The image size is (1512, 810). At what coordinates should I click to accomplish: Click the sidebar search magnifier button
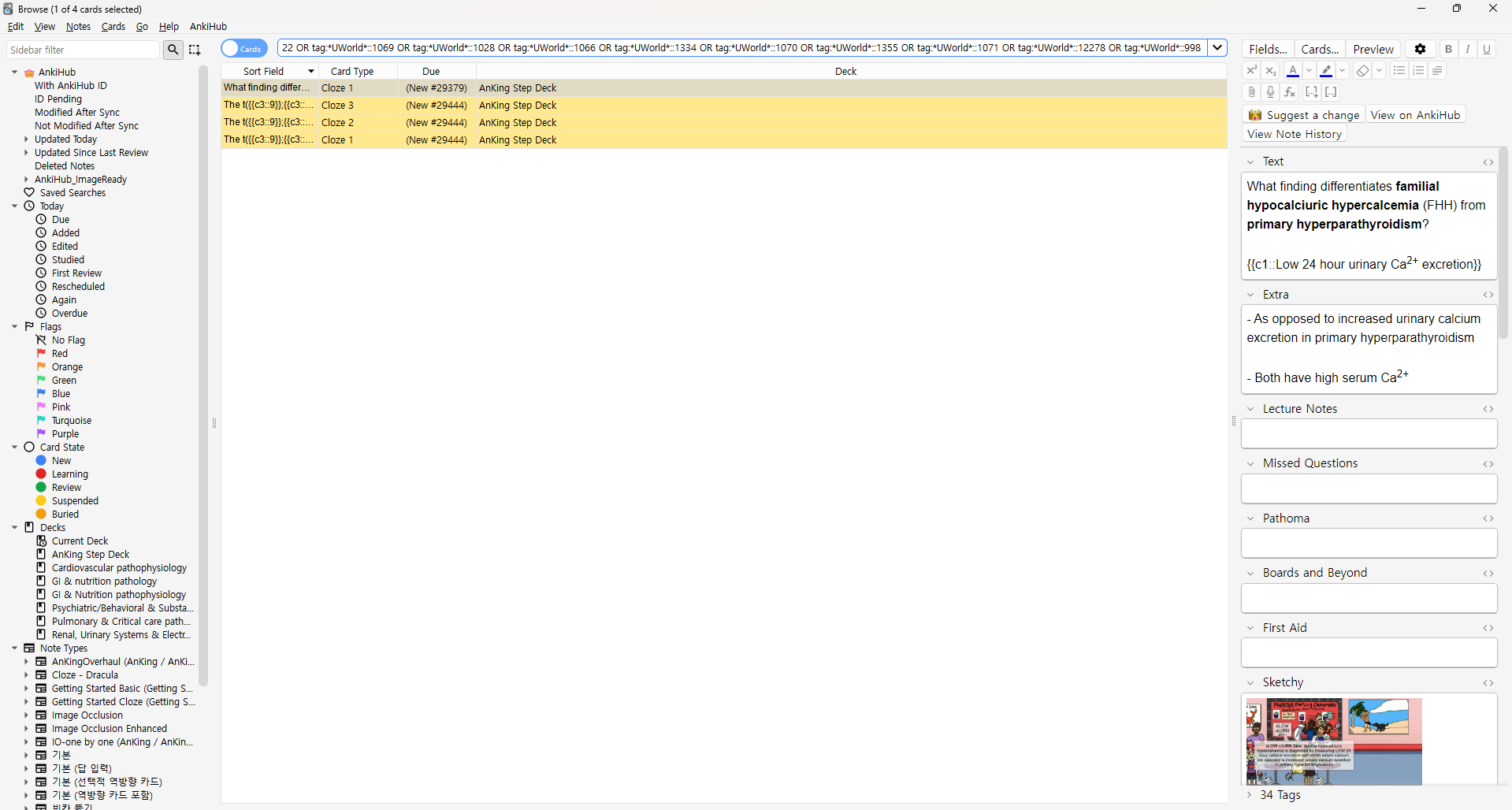click(x=173, y=50)
